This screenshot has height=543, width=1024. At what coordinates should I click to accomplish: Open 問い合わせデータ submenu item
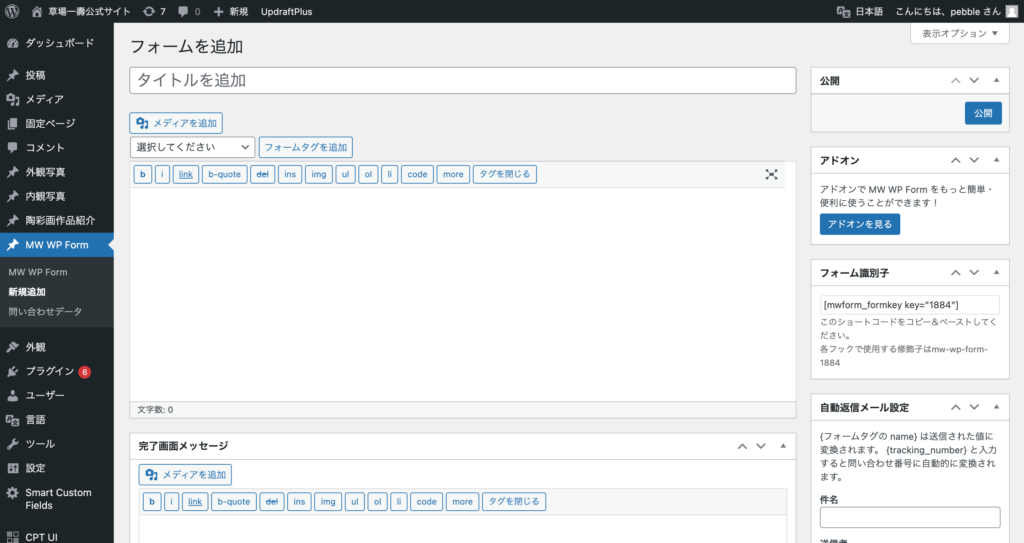[x=45, y=312]
